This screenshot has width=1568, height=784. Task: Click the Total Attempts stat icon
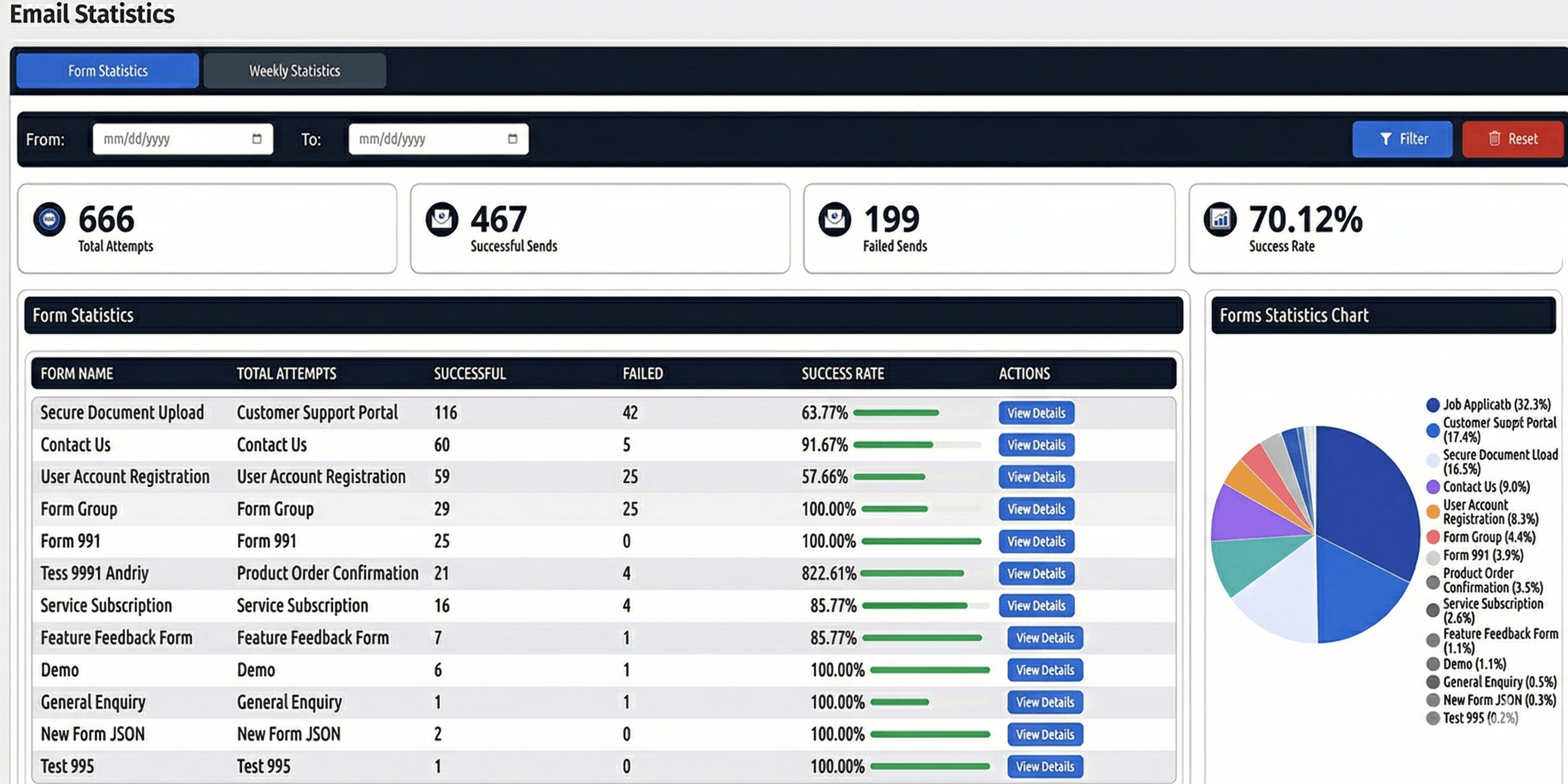tap(50, 219)
